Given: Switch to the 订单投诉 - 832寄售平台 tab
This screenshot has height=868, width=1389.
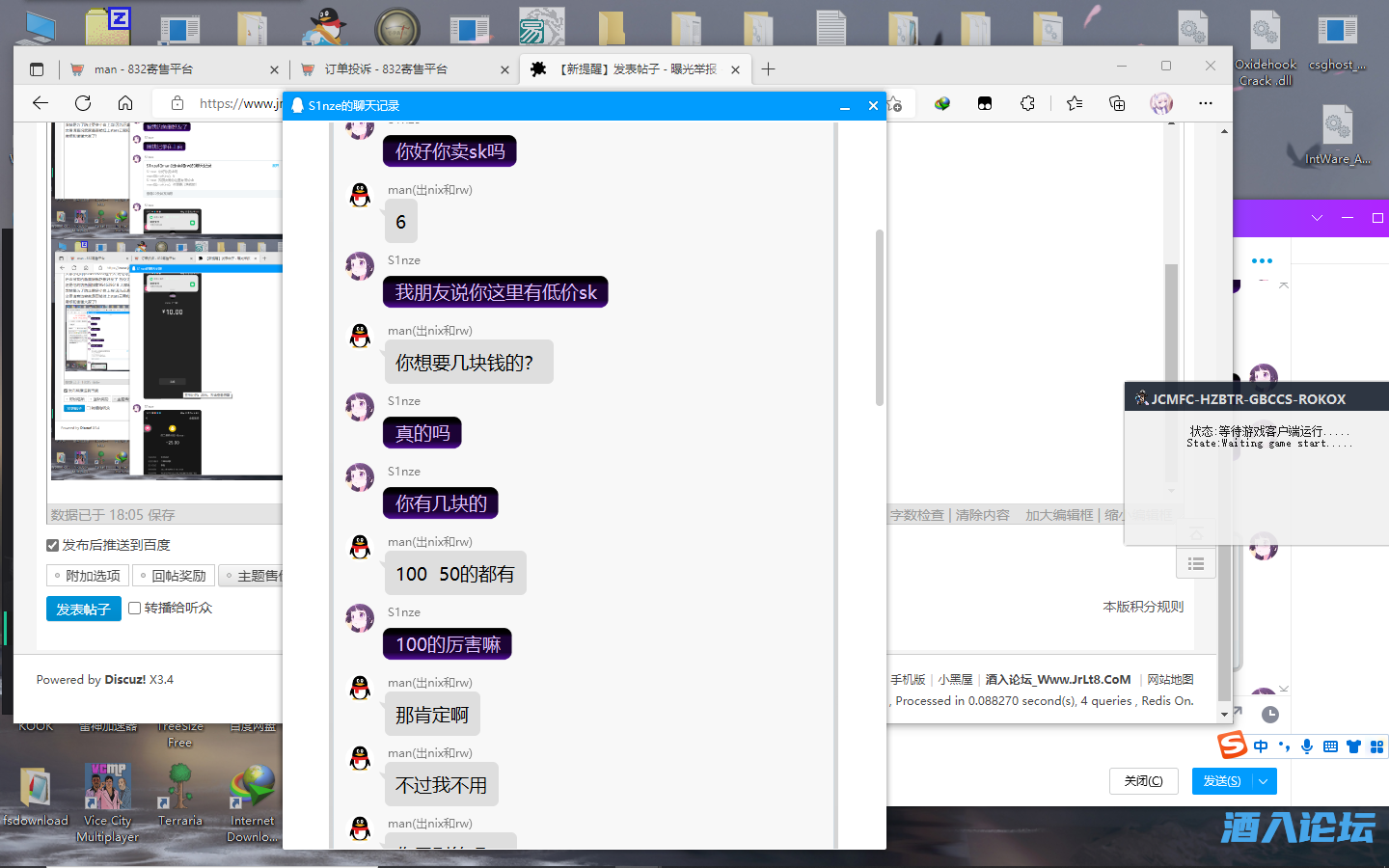Looking at the screenshot, I should coord(403,69).
